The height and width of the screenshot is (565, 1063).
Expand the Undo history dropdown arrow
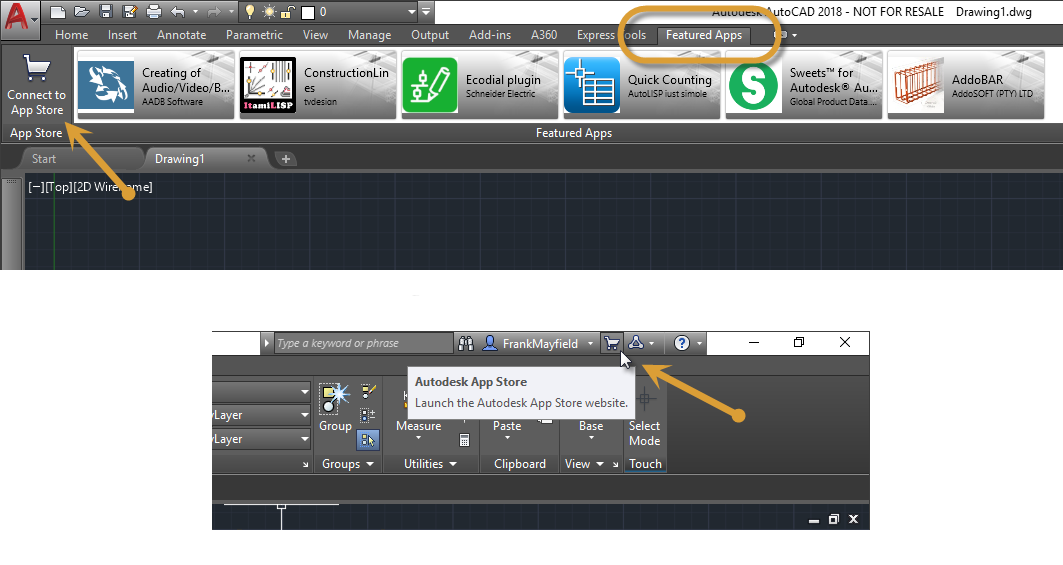click(x=195, y=12)
